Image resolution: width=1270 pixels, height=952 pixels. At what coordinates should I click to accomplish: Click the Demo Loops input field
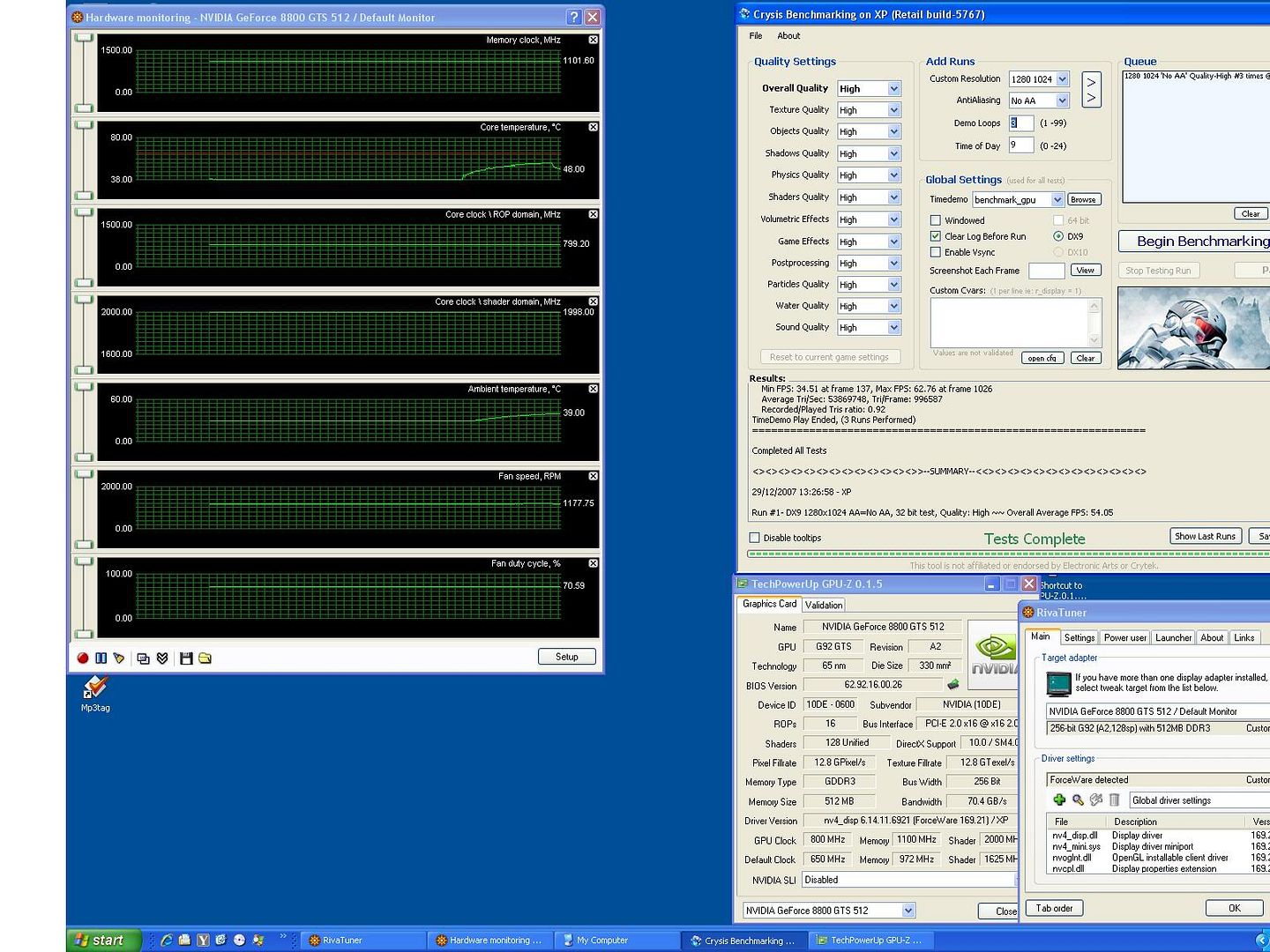tap(1021, 123)
